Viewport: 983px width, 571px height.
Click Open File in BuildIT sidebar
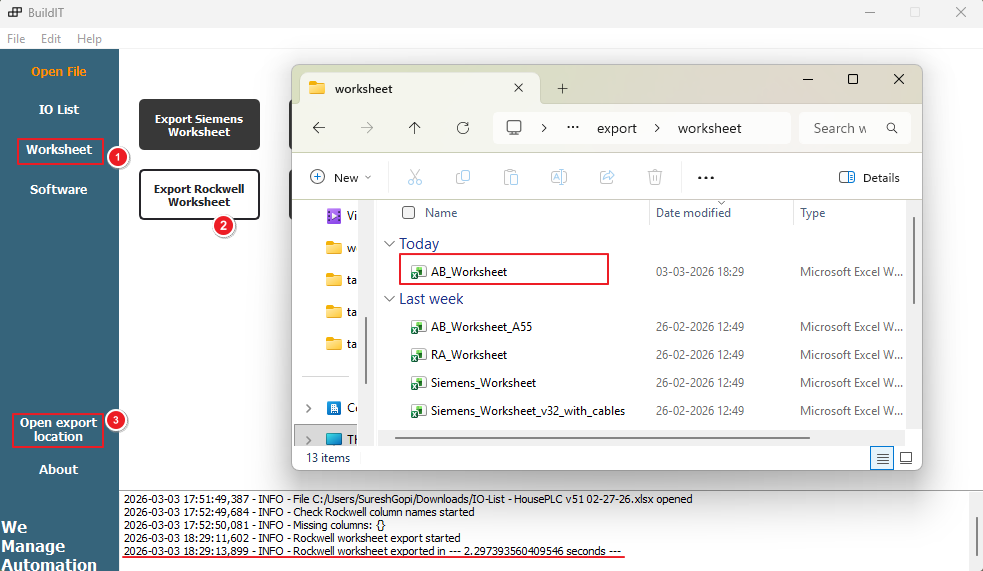(59, 71)
